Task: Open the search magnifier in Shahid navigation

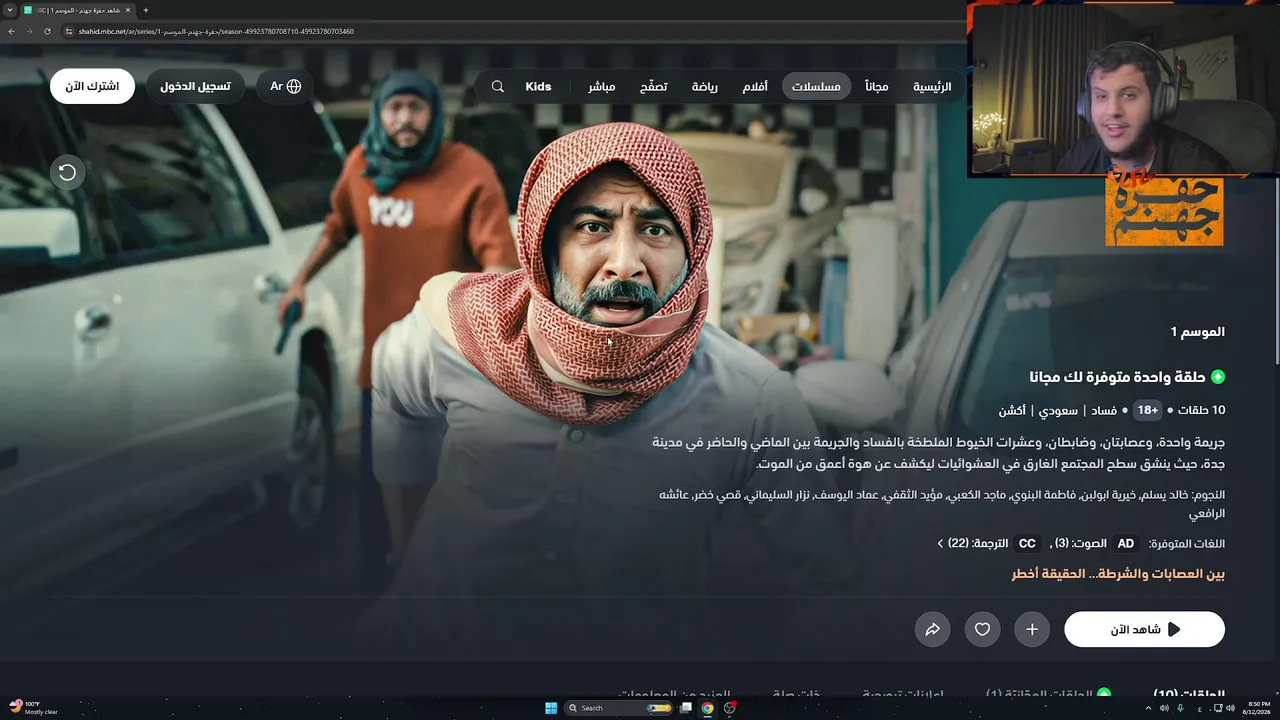Action: pyautogui.click(x=497, y=87)
